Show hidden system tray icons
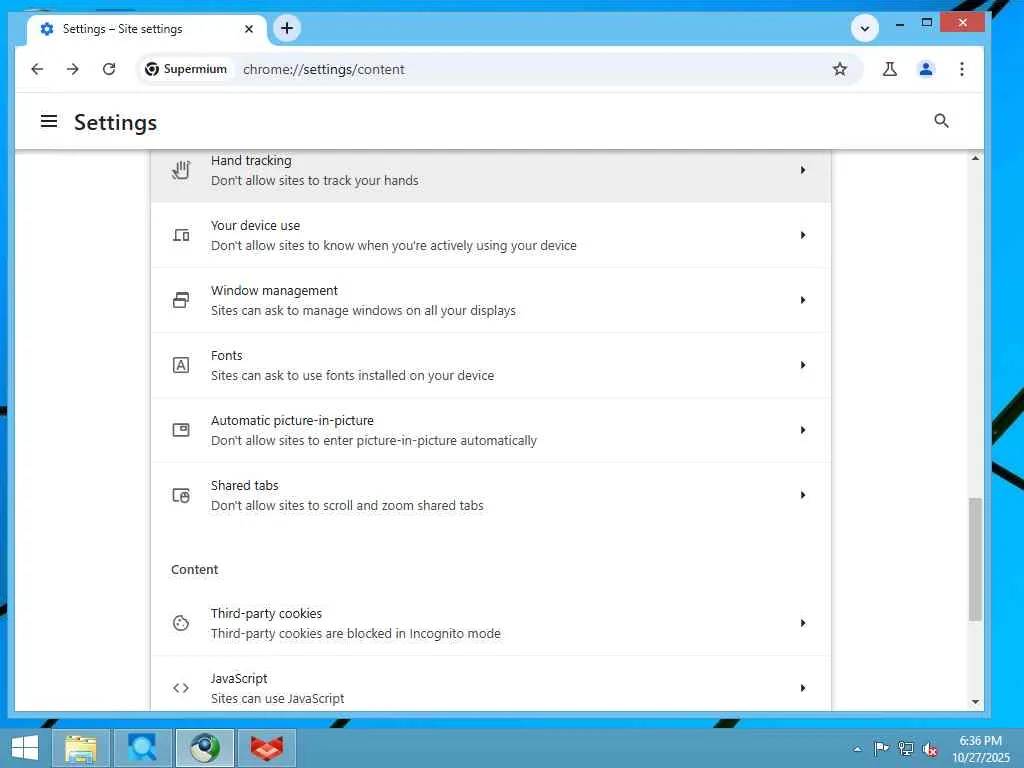The image size is (1024, 768). click(x=857, y=749)
